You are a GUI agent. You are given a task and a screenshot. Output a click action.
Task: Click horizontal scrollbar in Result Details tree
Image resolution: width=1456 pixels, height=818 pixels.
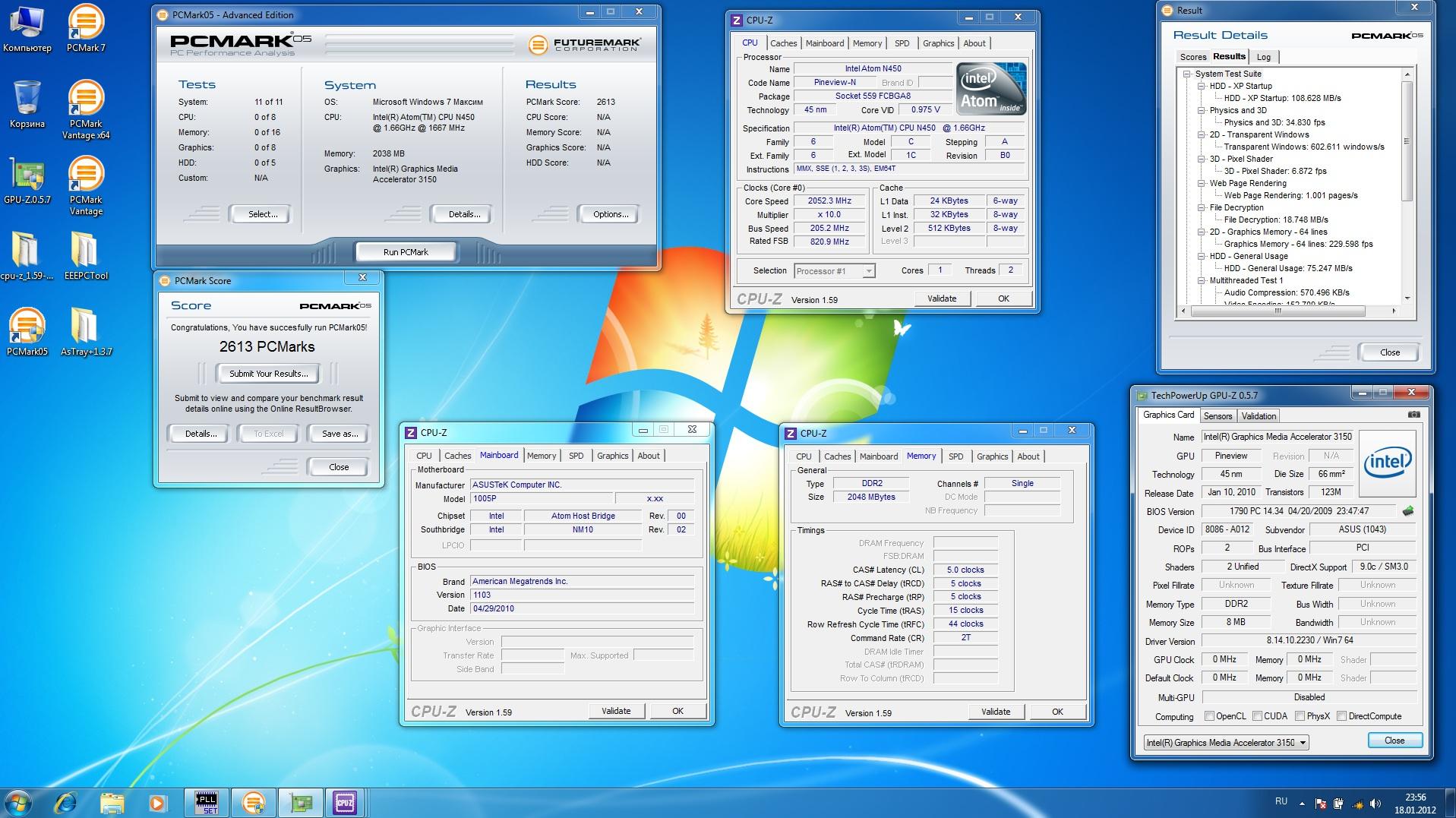click(1278, 311)
